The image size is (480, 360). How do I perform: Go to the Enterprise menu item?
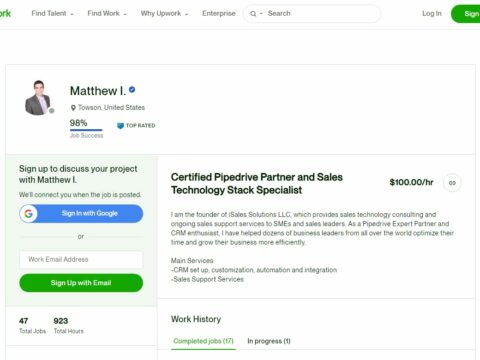click(x=219, y=13)
